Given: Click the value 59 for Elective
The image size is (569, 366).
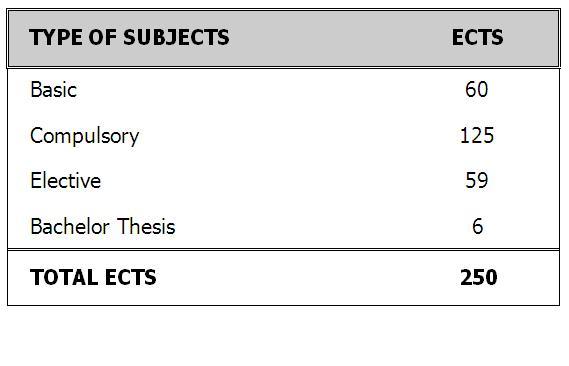Looking at the screenshot, I should [x=477, y=180].
